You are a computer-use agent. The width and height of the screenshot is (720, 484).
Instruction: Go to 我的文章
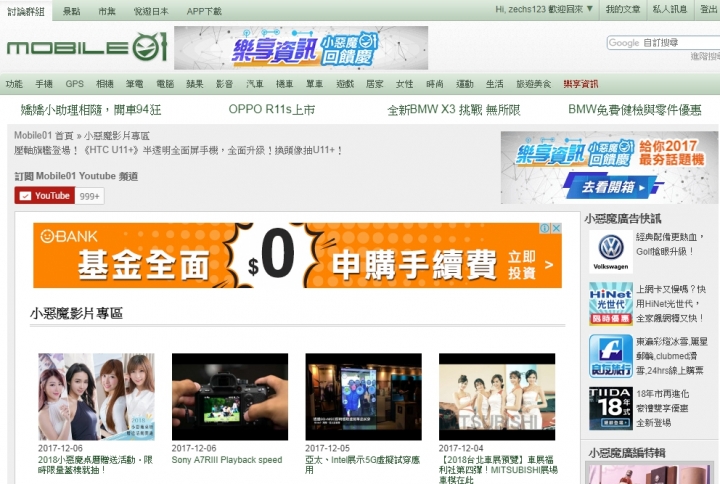(623, 9)
